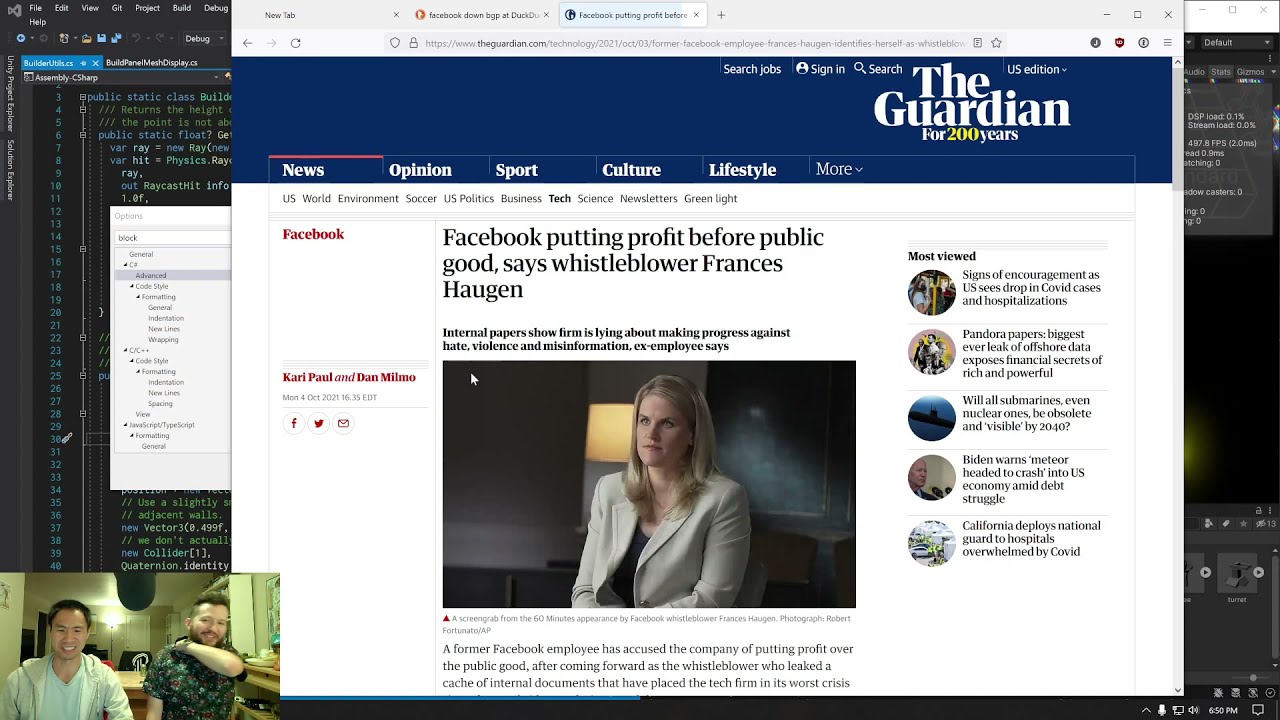Viewport: 1280px width, 720px height.
Task: Switch to facebook down bgp DuckDuckGo tab
Action: point(484,15)
